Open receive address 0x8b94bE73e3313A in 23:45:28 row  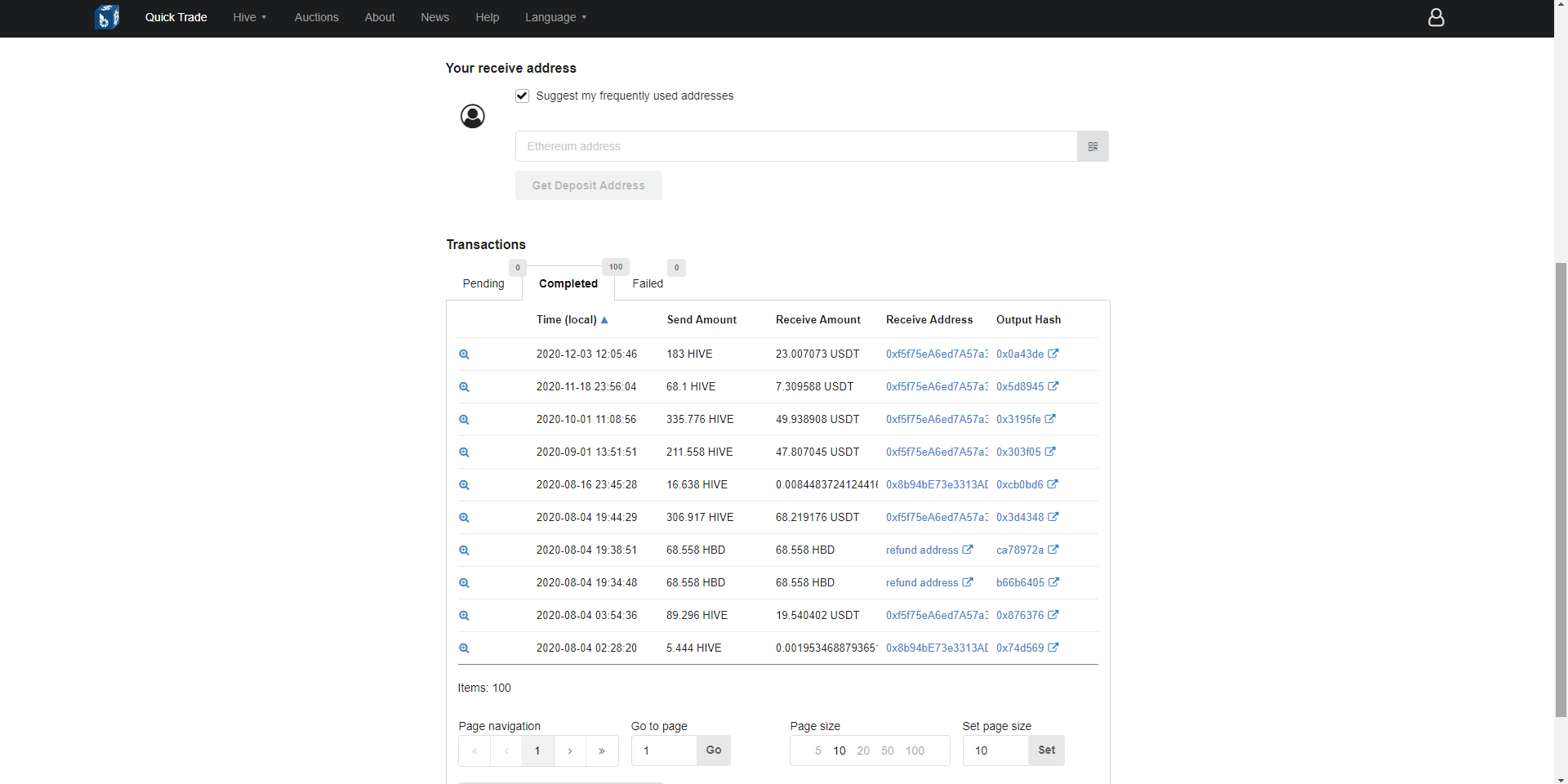pyautogui.click(x=937, y=485)
